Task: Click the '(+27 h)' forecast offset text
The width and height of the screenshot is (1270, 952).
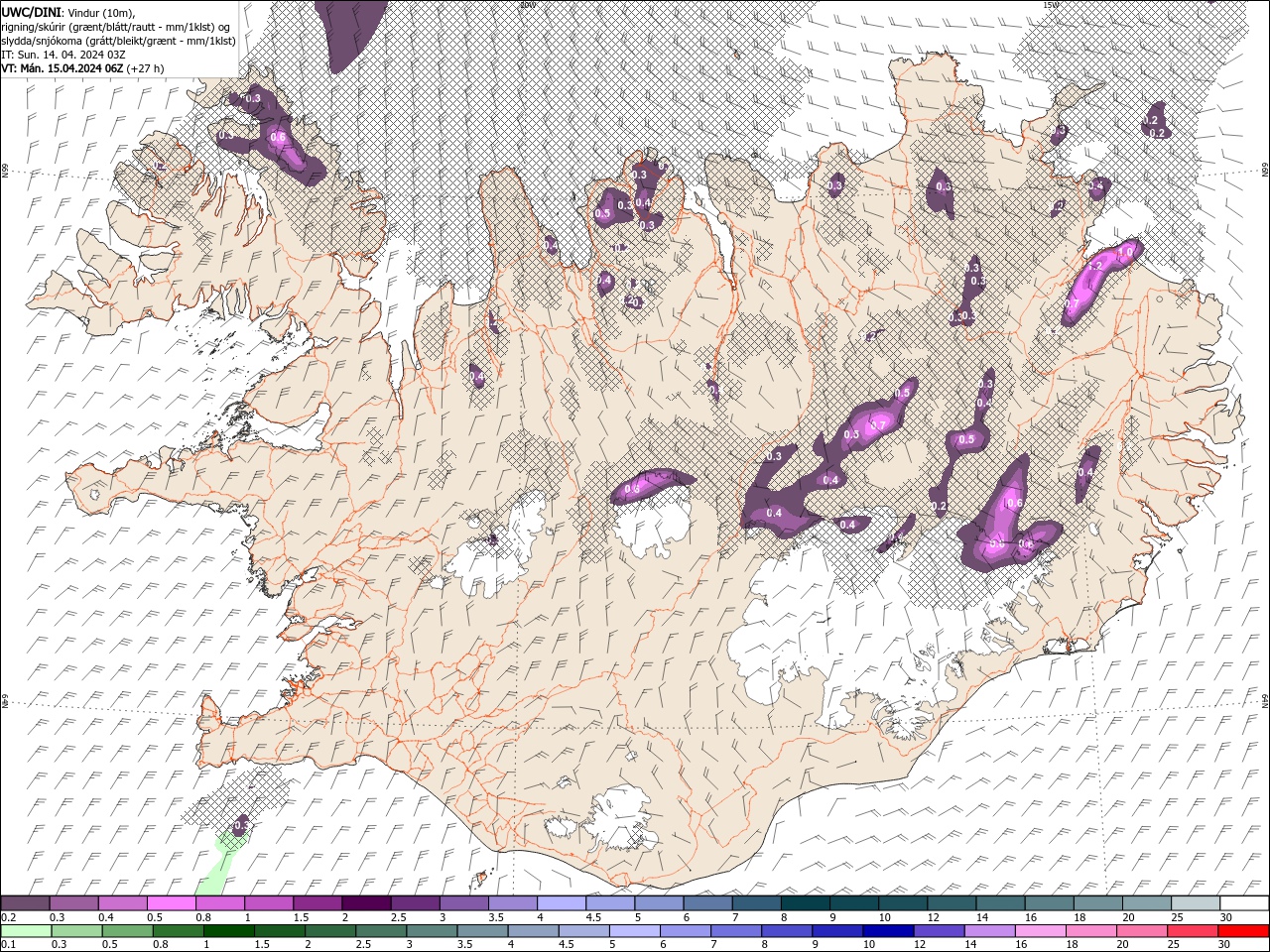Action: pos(146,68)
